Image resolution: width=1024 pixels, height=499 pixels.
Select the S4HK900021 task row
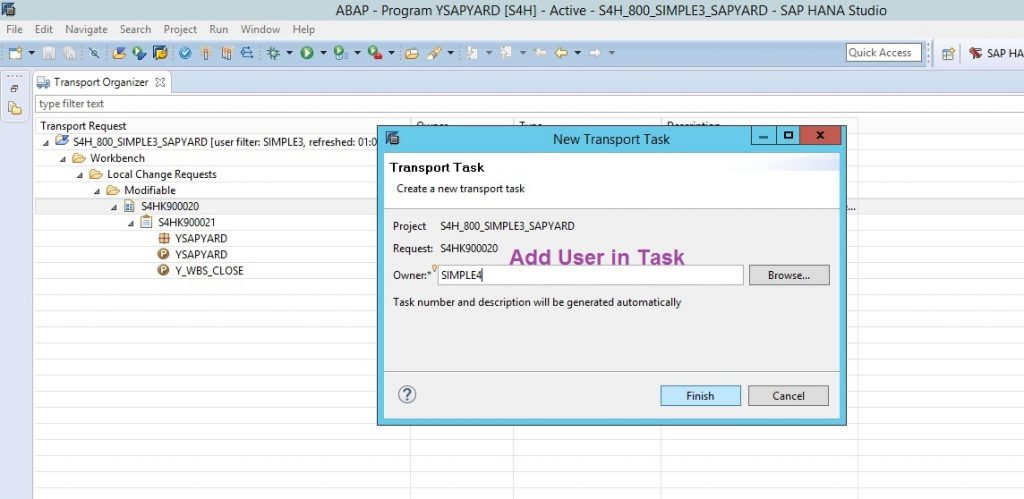(187, 222)
